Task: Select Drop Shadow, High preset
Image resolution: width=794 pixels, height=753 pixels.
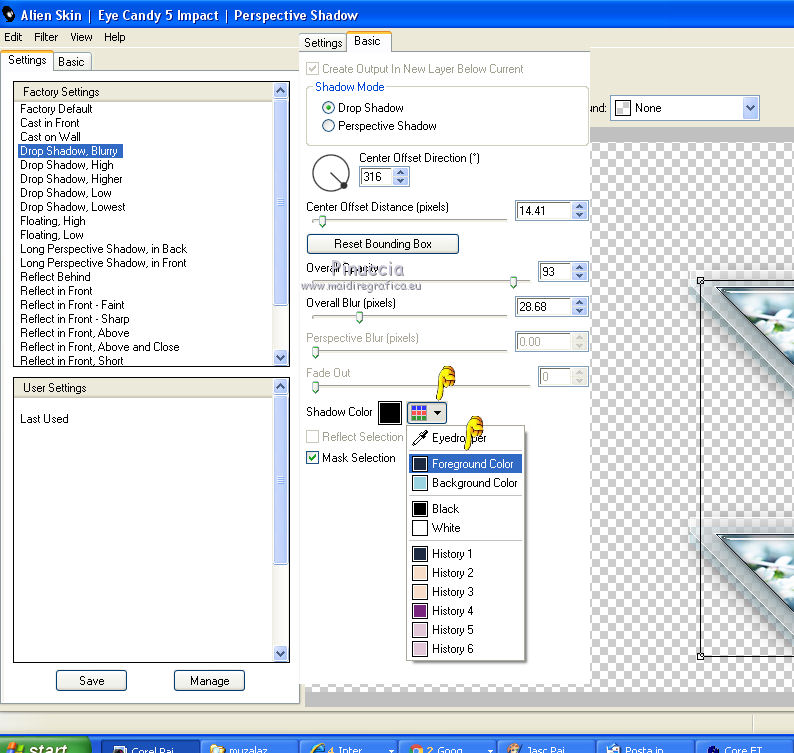Action: tap(67, 165)
